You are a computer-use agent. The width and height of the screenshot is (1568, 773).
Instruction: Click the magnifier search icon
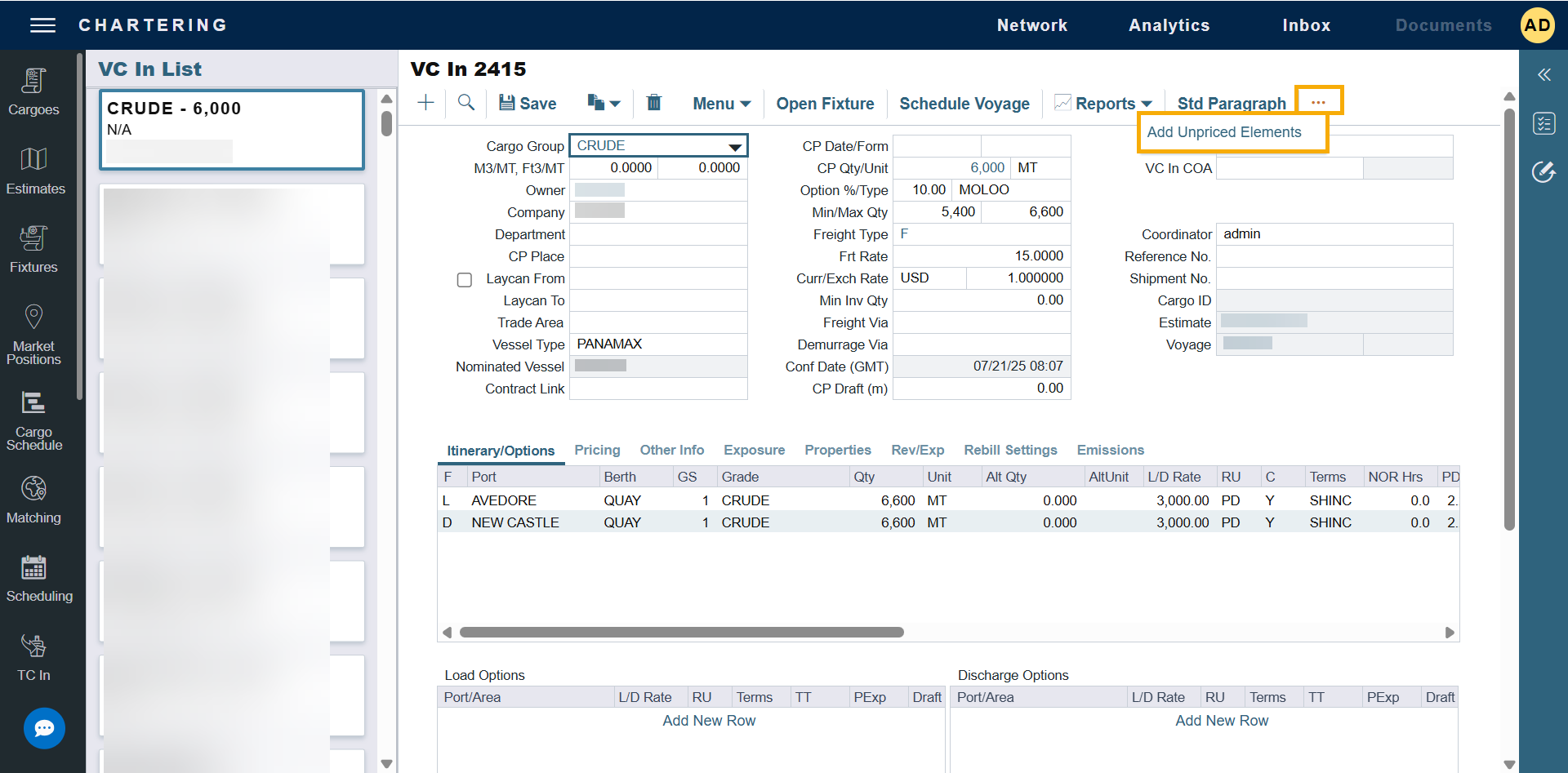(x=466, y=103)
